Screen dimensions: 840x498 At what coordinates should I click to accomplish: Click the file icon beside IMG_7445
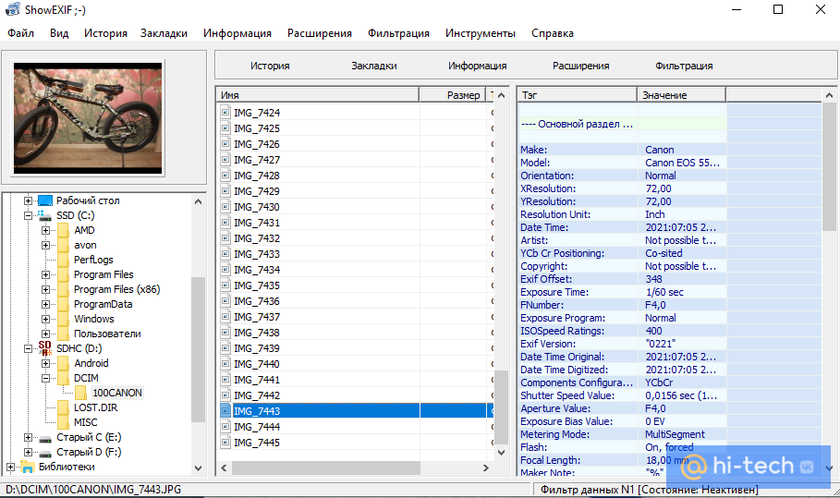coord(225,442)
